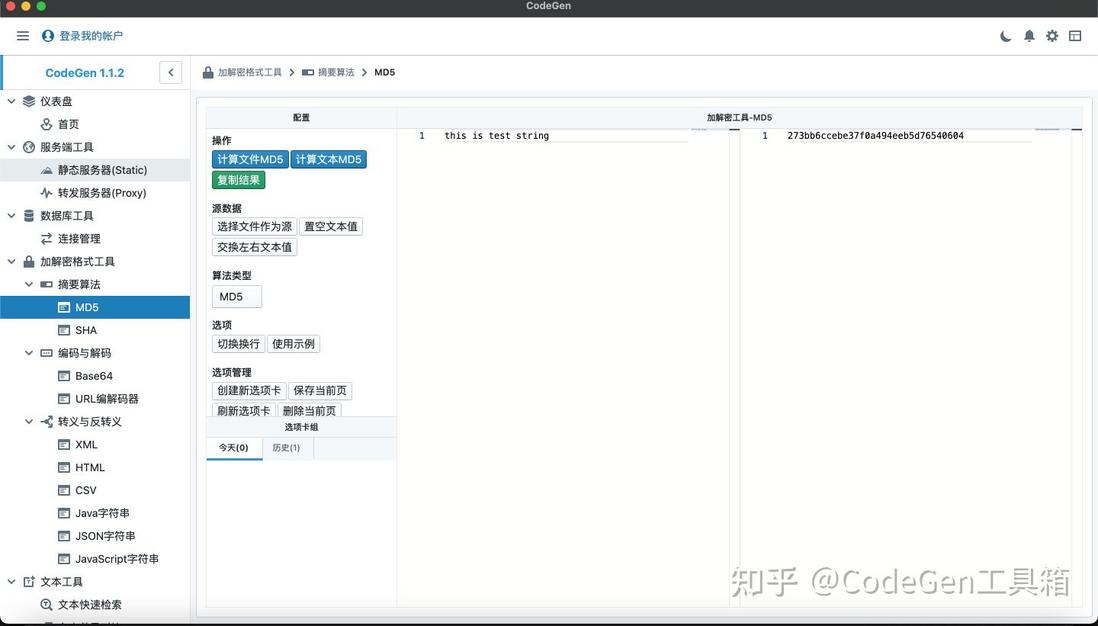Click 删除当前页 button
Image resolution: width=1098 pixels, height=626 pixels.
point(310,410)
